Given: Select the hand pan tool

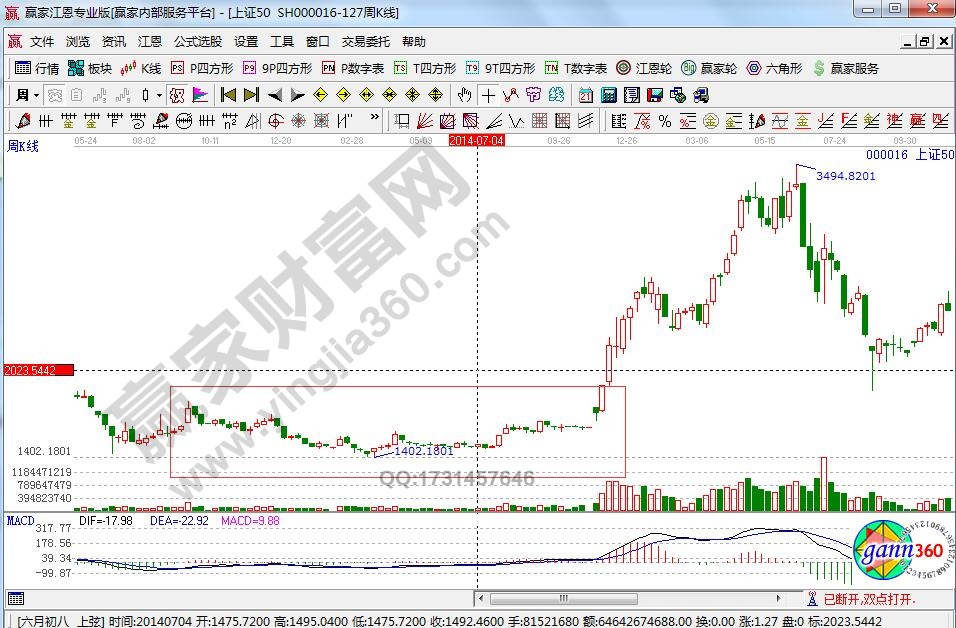Looking at the screenshot, I should 464,95.
